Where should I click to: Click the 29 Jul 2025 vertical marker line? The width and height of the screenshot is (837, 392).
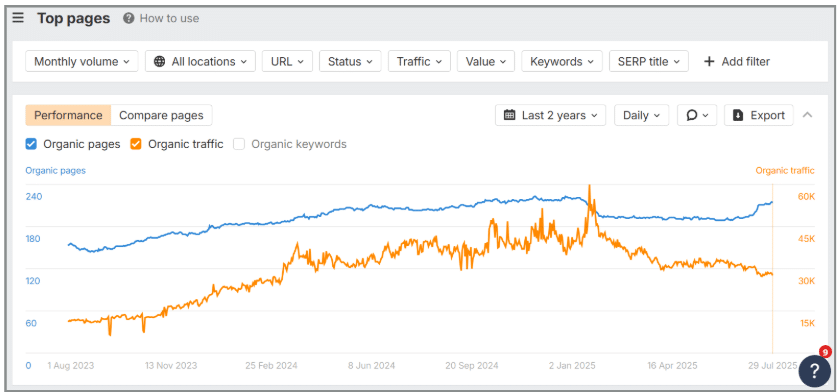(x=773, y=267)
